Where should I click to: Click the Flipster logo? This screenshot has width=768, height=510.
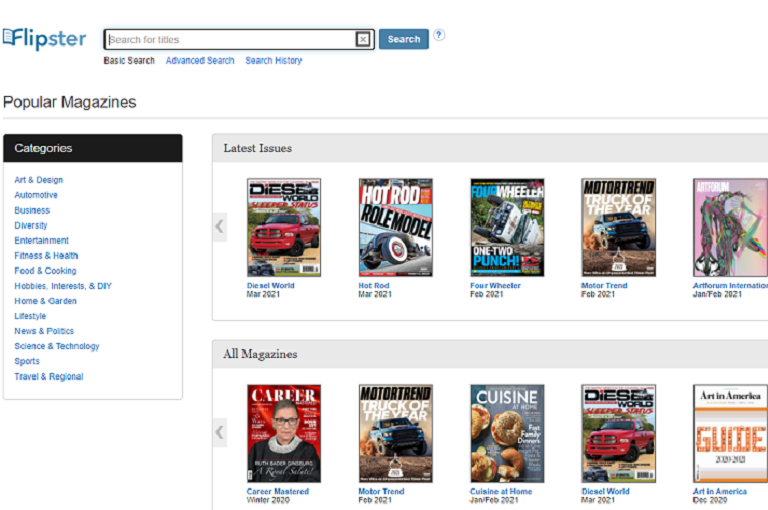(x=45, y=39)
